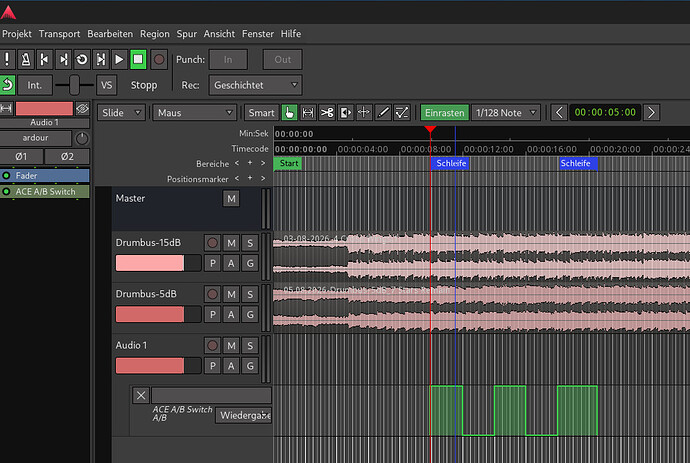Open Geschichtet record mode dropdown
690x463 pixels.
click(x=256, y=85)
